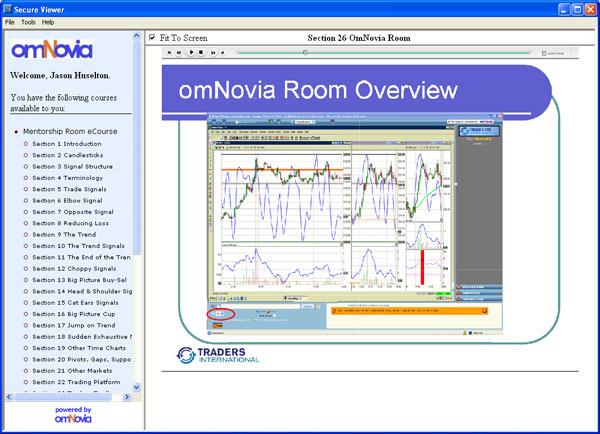Toggle the Fit To Screen checkbox

click(152, 38)
